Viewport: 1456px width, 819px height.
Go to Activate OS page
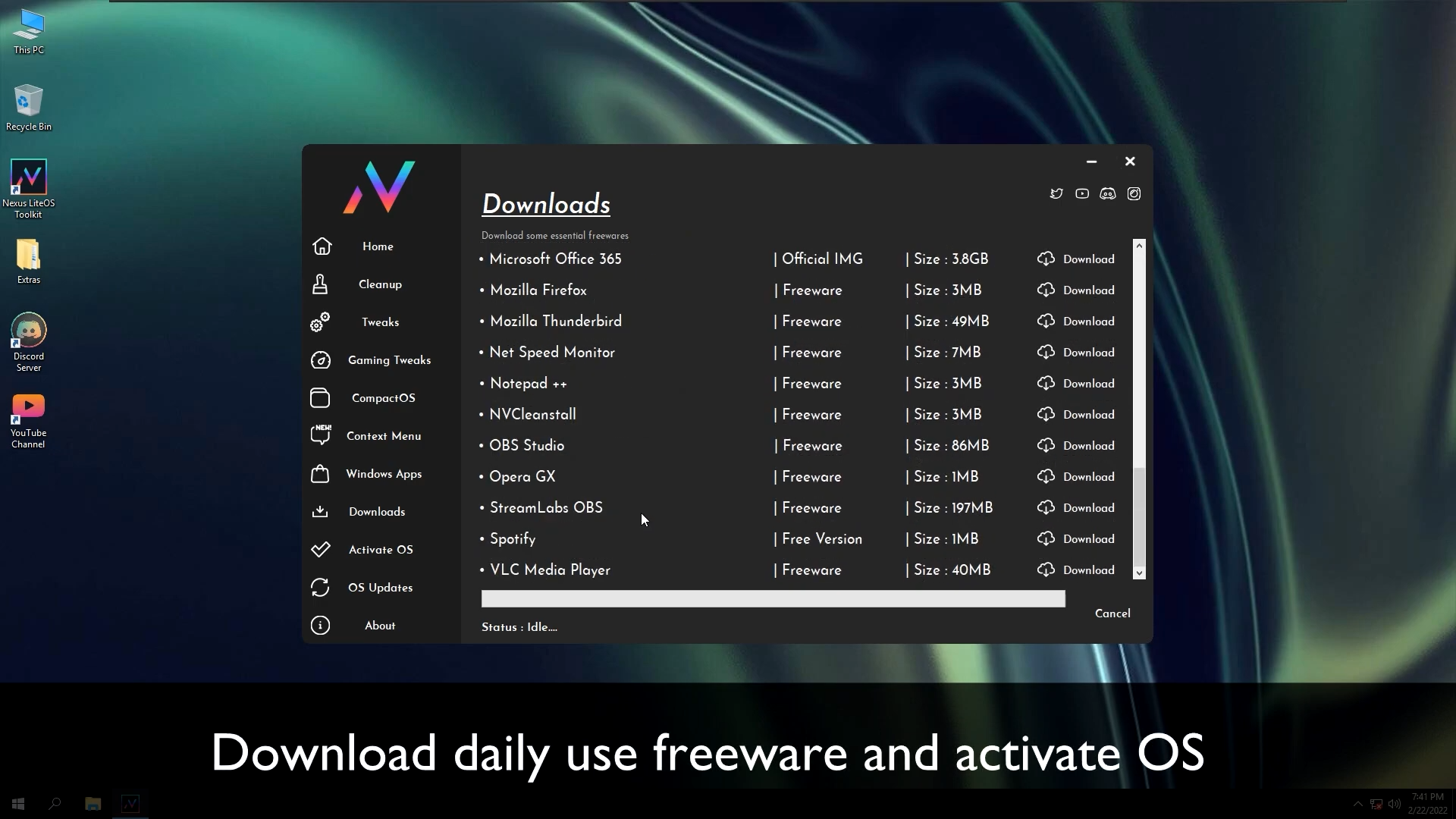pyautogui.click(x=381, y=550)
